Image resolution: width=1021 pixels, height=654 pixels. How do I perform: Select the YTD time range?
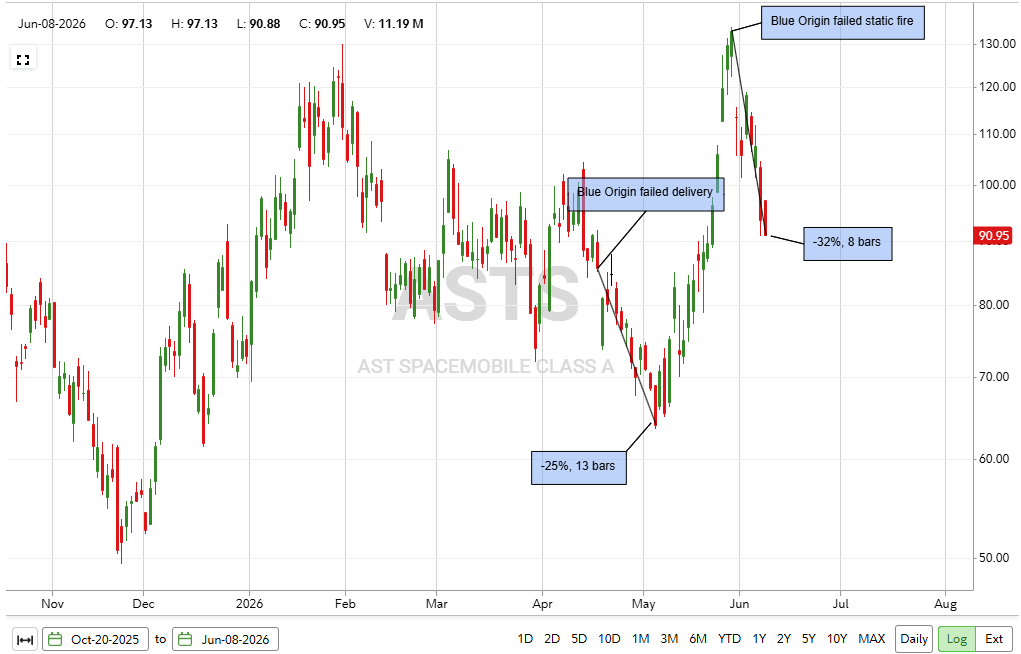click(729, 639)
